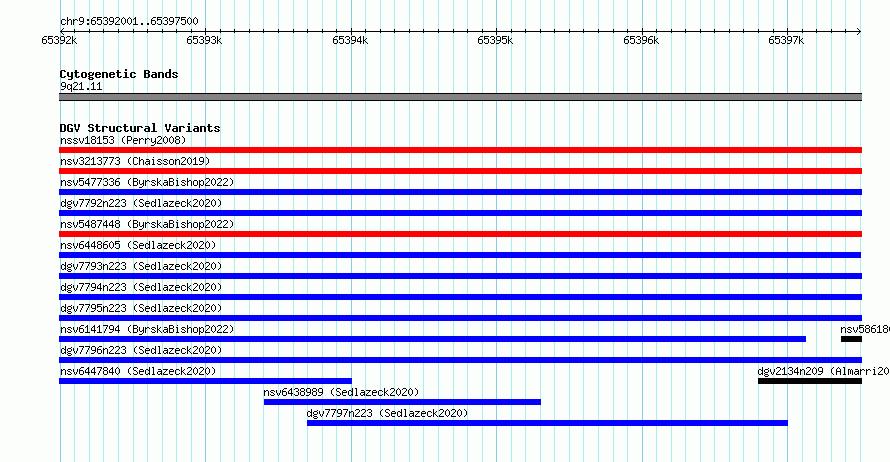The image size is (890, 462).
Task: Click the 65396k ruler tick label
Action: 641,40
